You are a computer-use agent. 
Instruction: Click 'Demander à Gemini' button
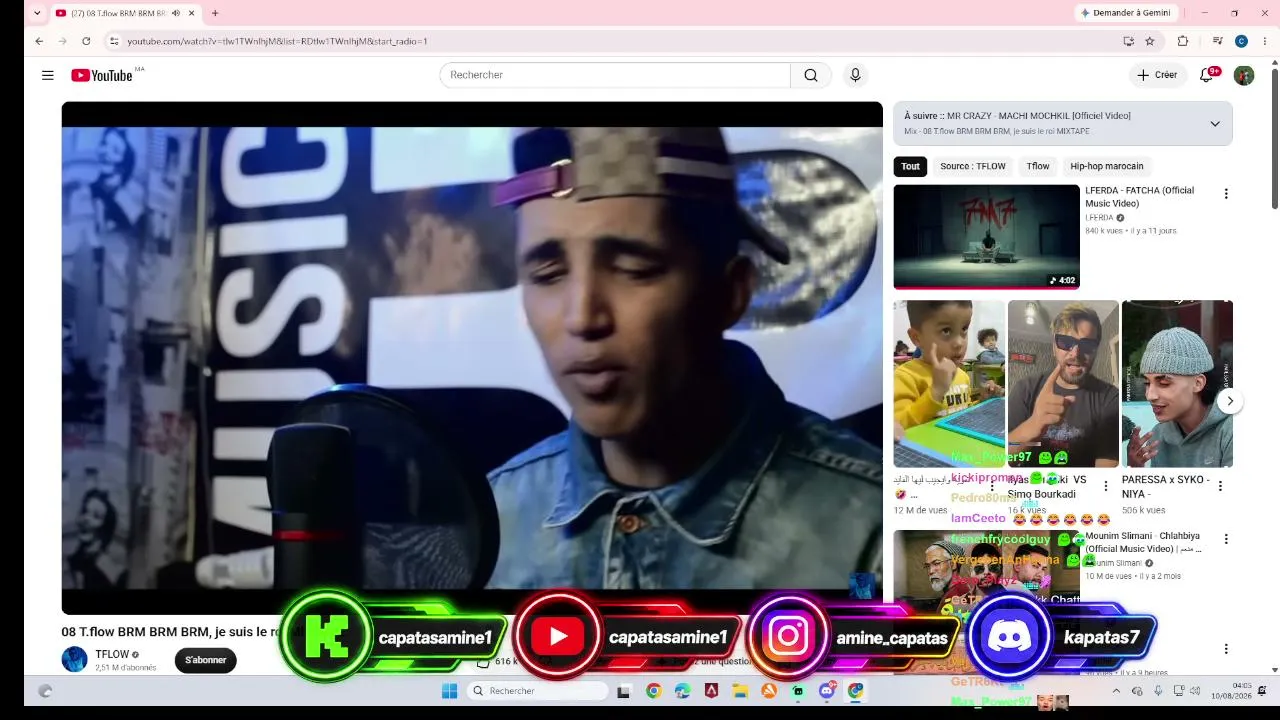[x=1126, y=13]
